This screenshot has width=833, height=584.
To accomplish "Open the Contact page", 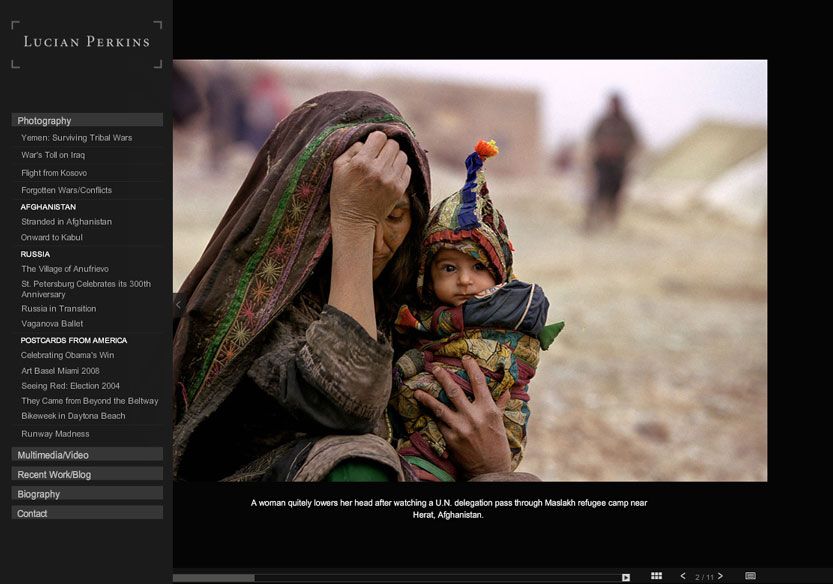I will click(x=87, y=513).
